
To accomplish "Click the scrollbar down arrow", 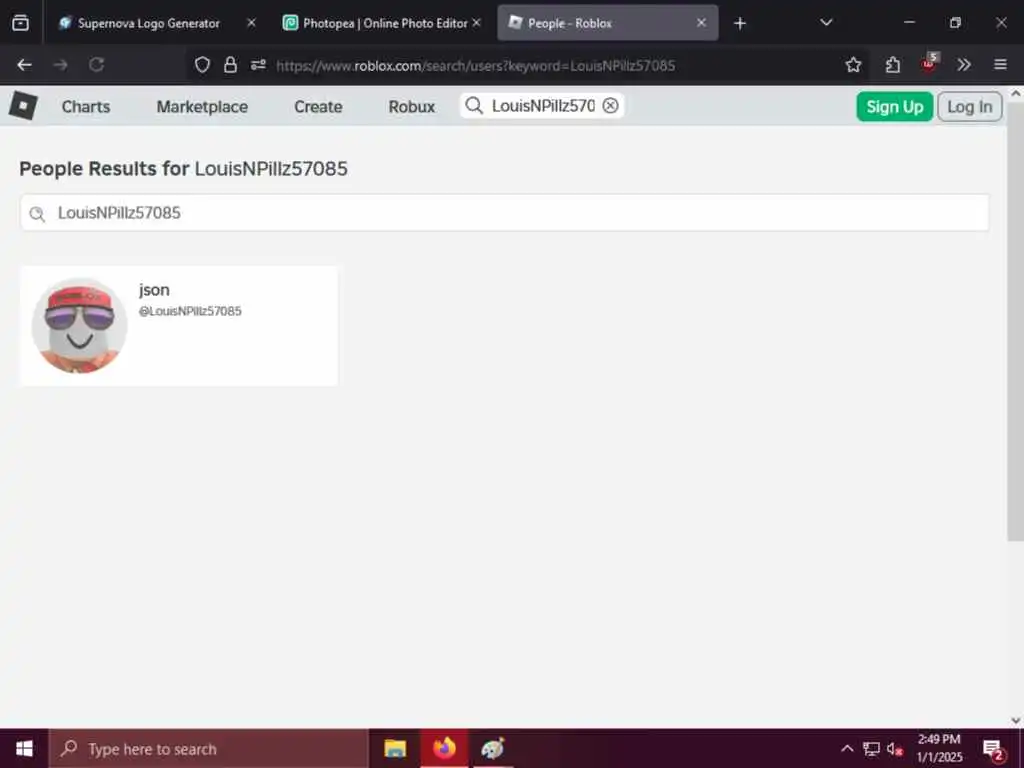I will coord(1016,720).
